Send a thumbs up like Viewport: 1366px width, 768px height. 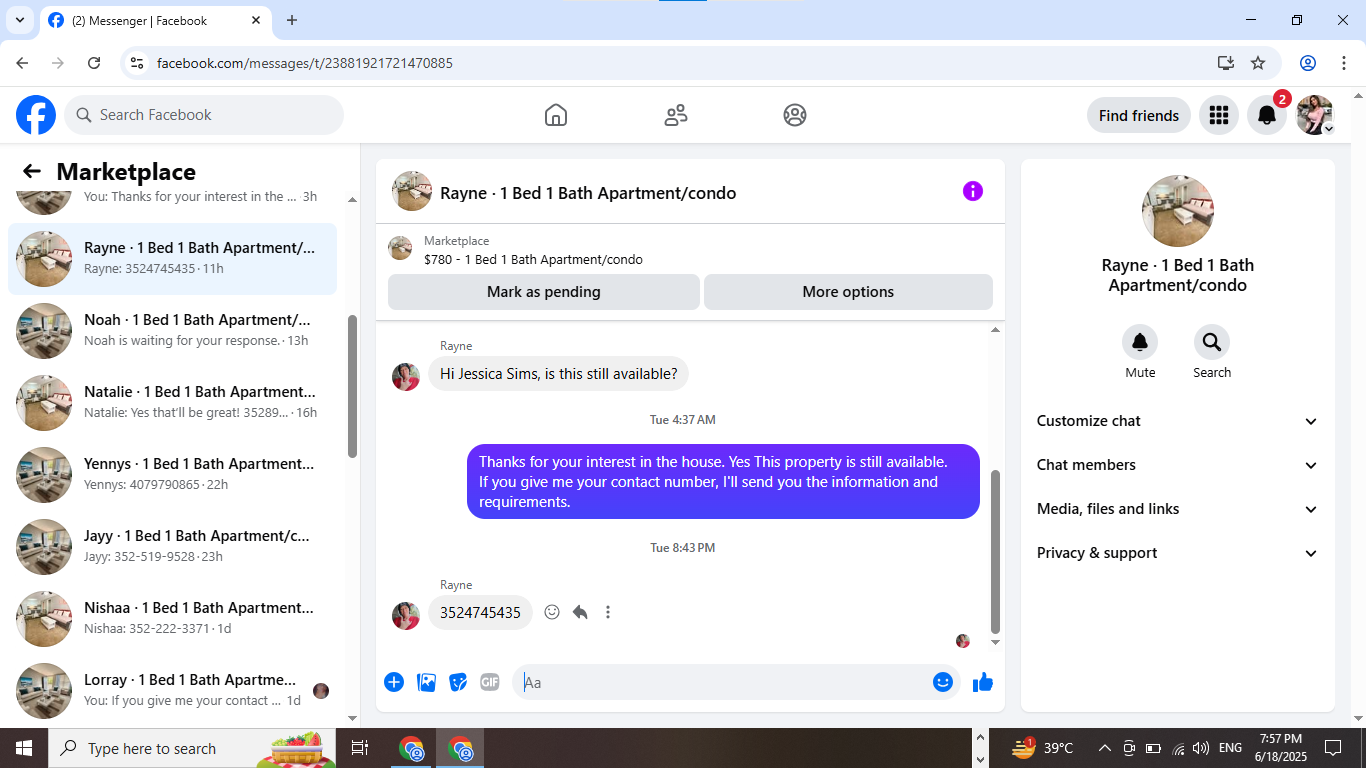pyautogui.click(x=983, y=682)
